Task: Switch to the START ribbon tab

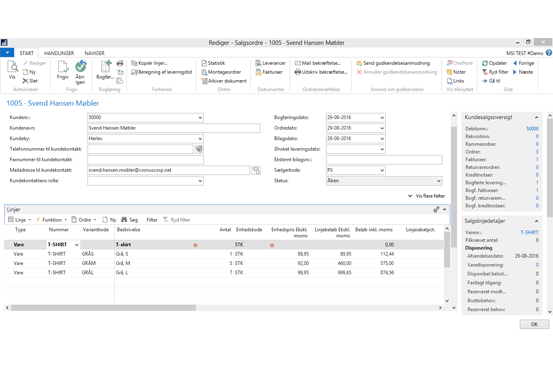Action: click(26, 53)
